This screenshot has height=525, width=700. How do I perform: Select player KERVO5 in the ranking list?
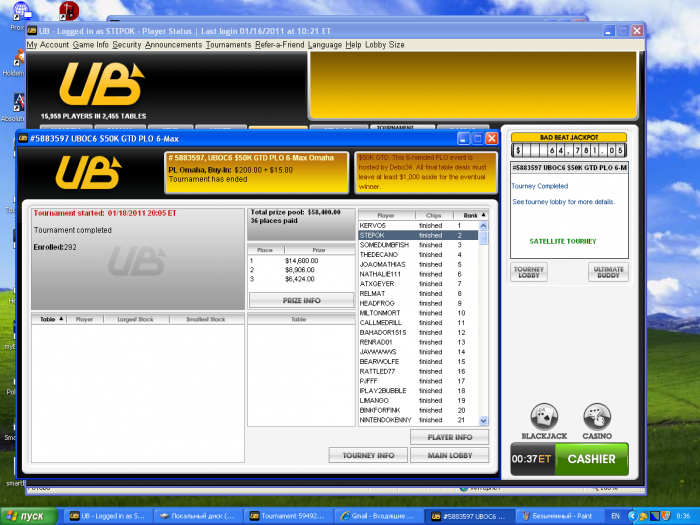coord(418,225)
